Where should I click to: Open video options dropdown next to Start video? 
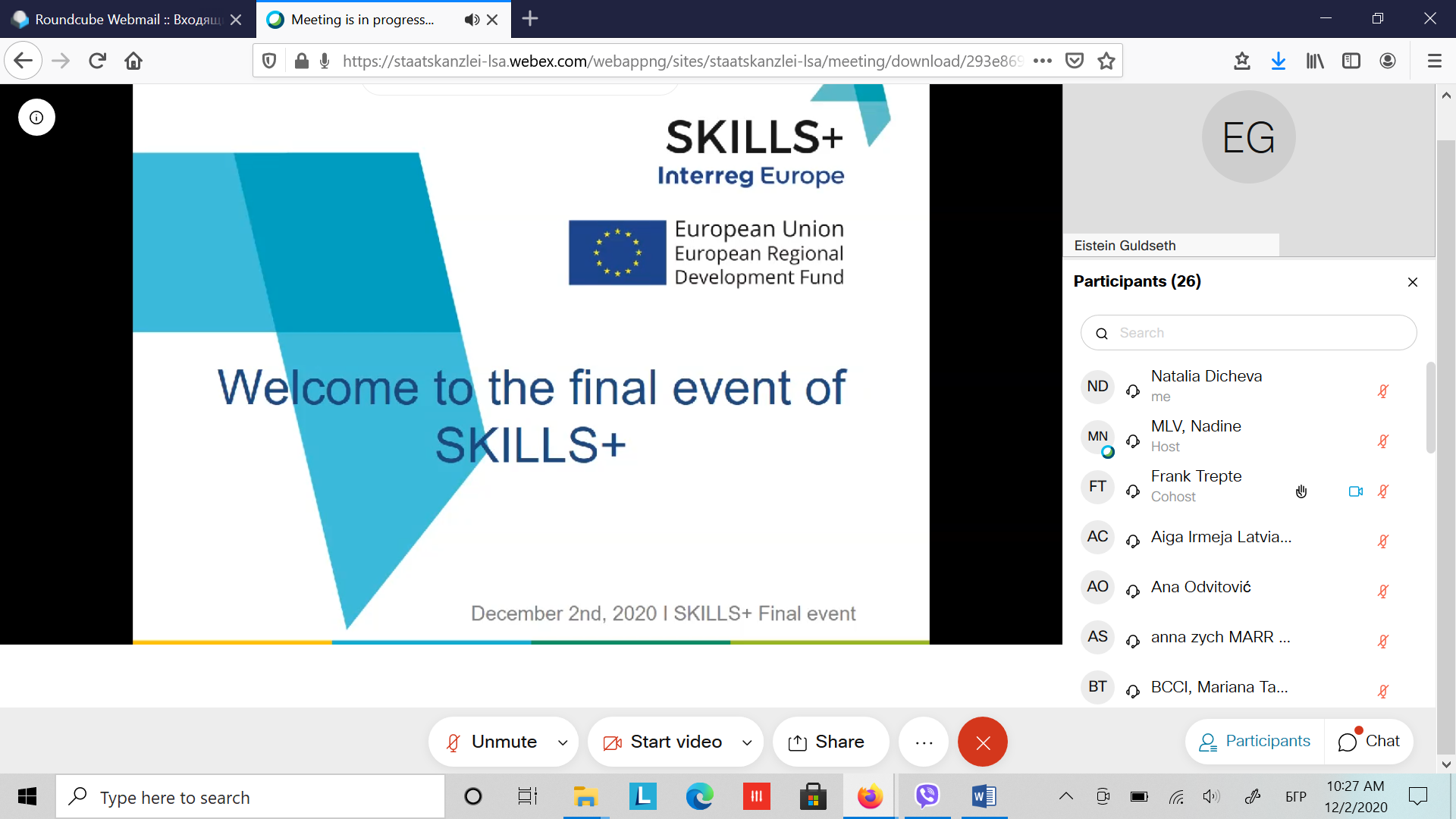747,742
